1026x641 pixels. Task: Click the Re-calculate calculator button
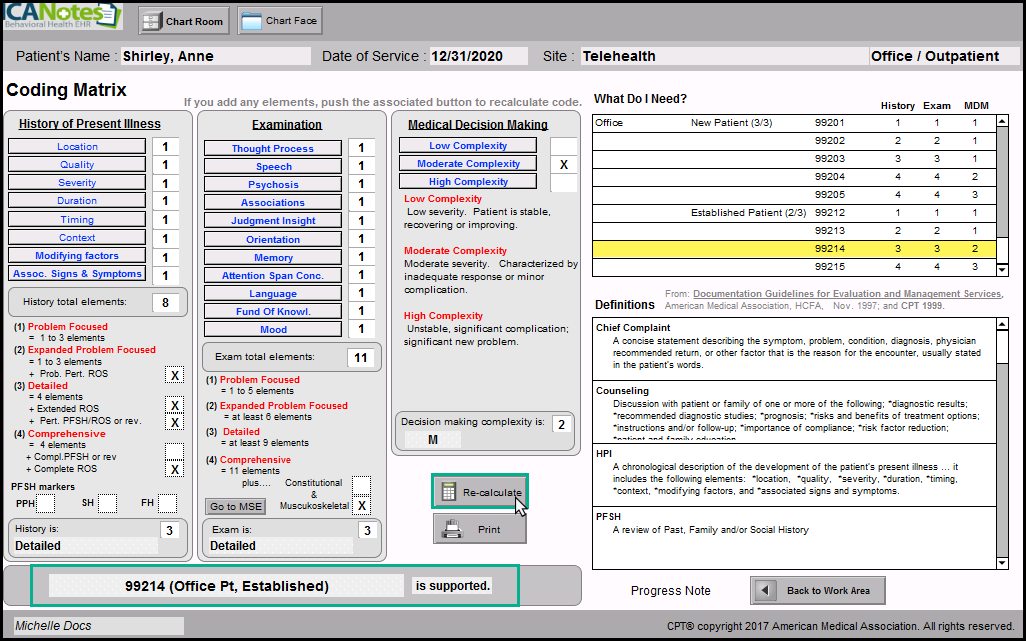click(479, 492)
